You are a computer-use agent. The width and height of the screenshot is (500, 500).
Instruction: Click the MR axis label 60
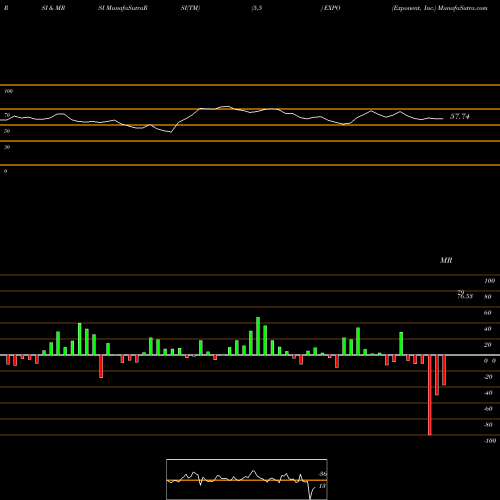point(488,313)
